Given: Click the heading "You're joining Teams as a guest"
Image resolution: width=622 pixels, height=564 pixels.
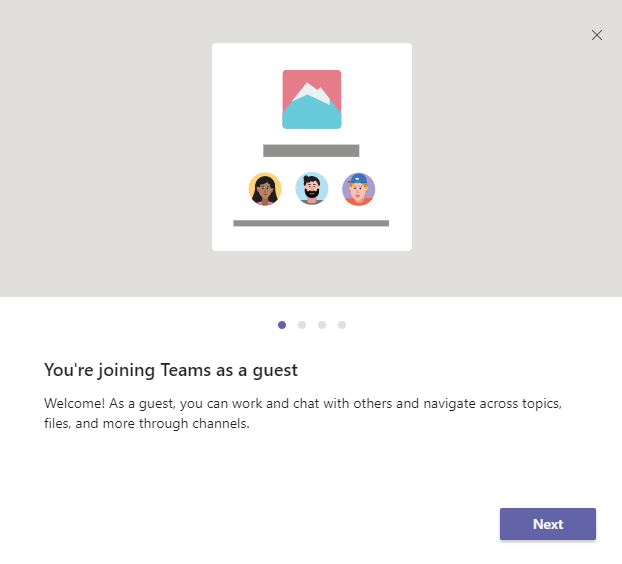Looking at the screenshot, I should coord(171,370).
